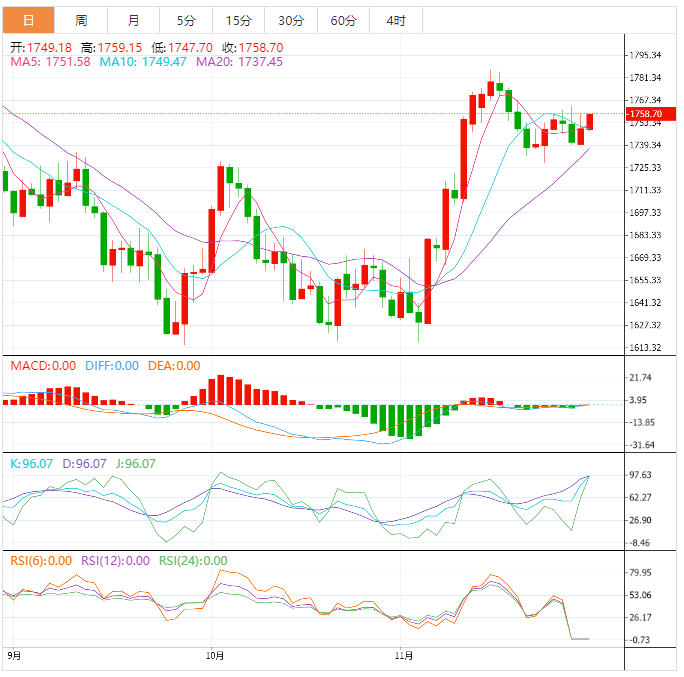Click the RSI(24) indicator label
The height and width of the screenshot is (677, 684).
coord(193,561)
